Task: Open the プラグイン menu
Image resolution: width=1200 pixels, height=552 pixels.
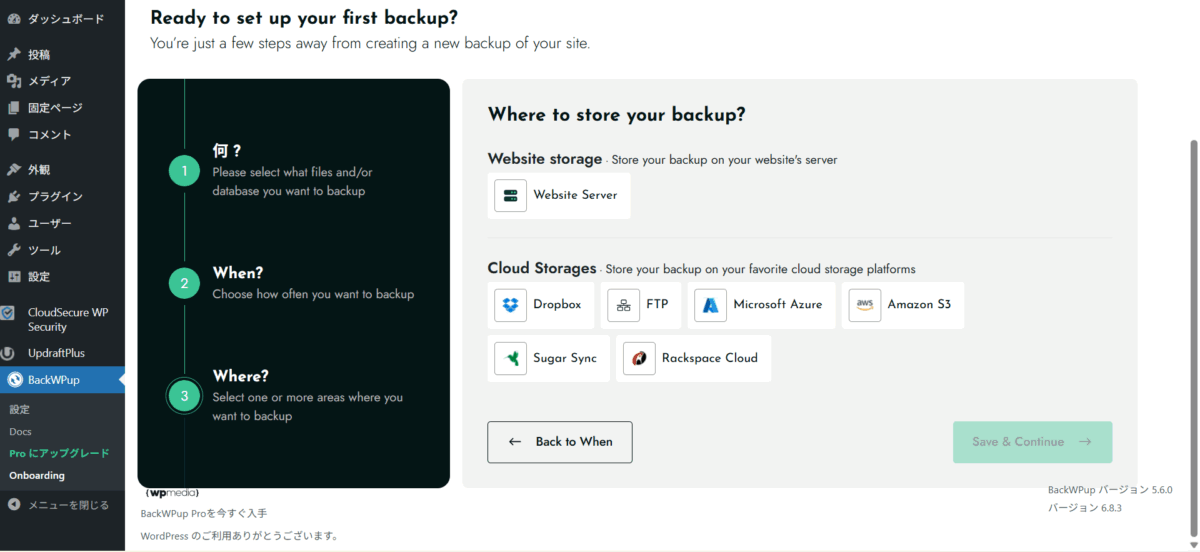Action: (x=55, y=197)
